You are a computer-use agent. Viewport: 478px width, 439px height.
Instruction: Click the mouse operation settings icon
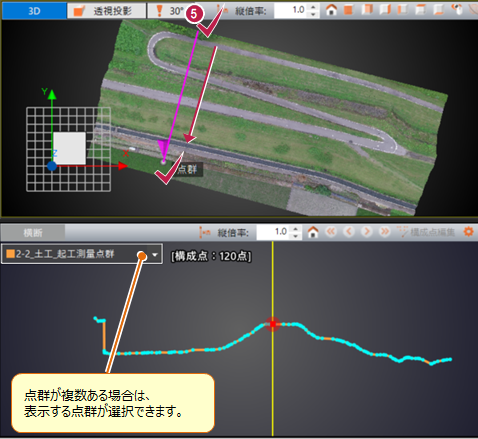coord(457,10)
